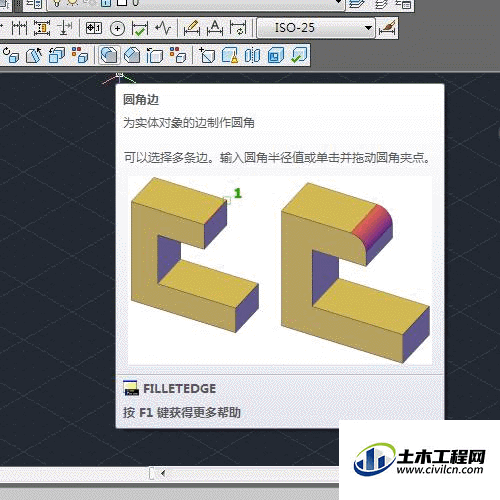Select the Taper Faces tool
Image resolution: width=500 pixels, height=500 pixels.
point(34,55)
